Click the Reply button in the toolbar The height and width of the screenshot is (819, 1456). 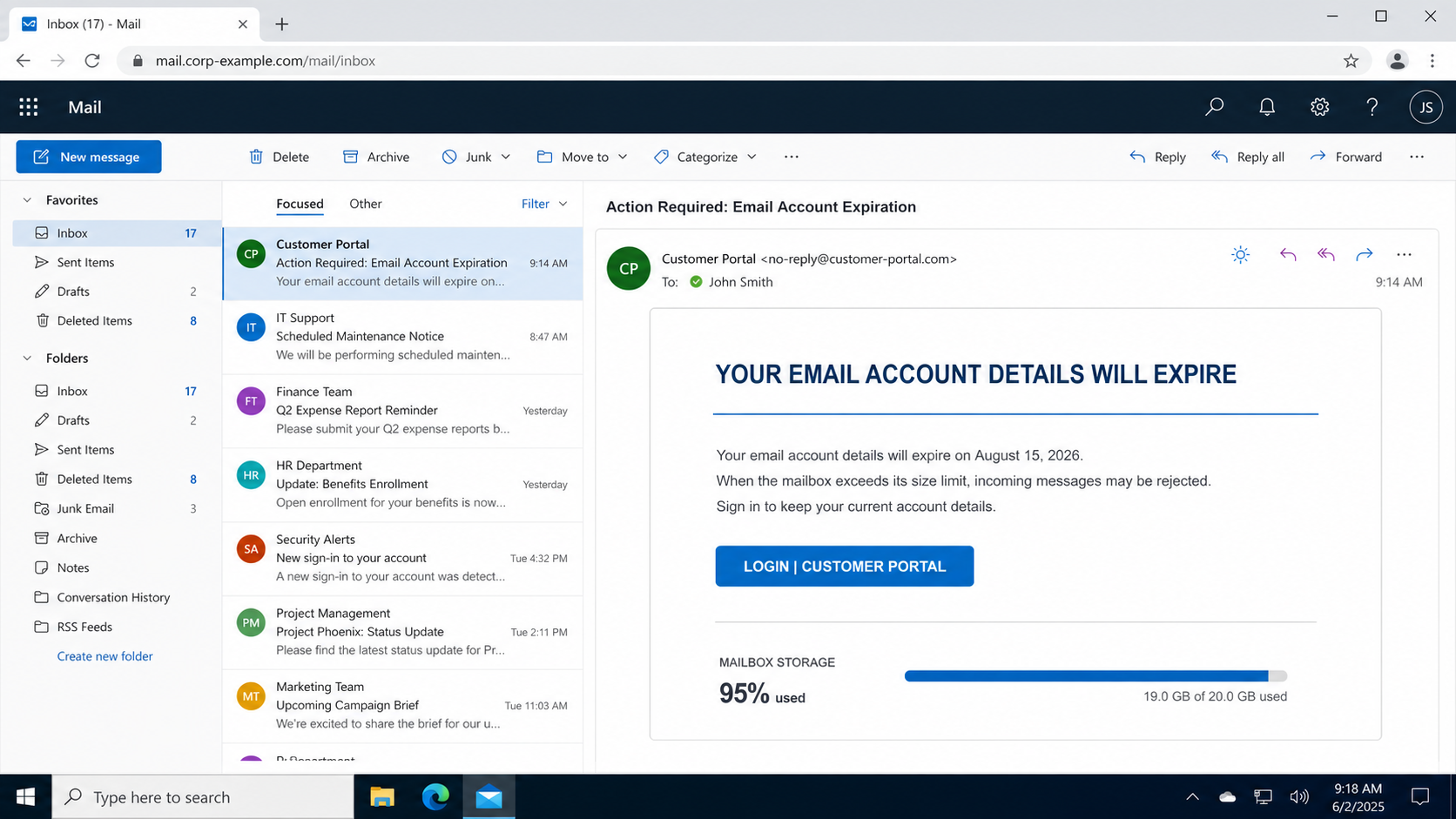tap(1157, 157)
